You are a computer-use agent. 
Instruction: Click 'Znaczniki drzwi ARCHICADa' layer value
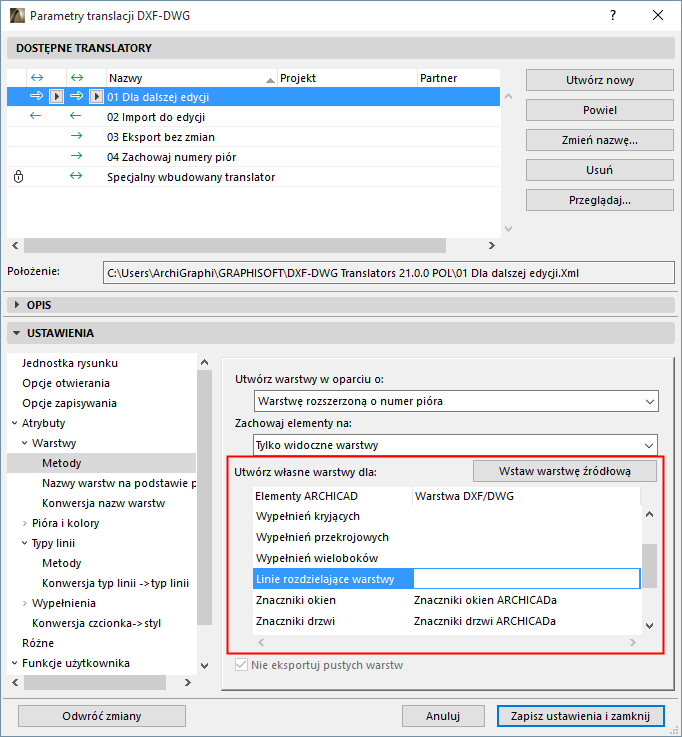tap(485, 621)
